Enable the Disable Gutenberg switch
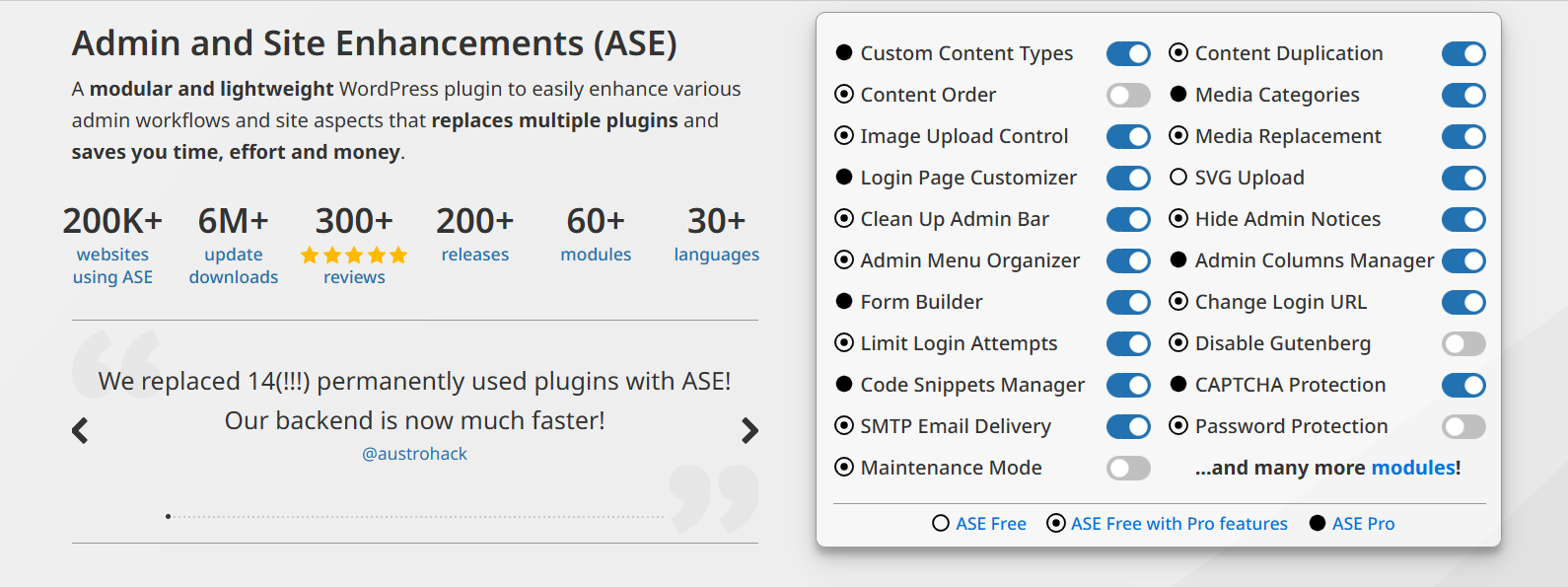This screenshot has height=587, width=1568. 1463,343
